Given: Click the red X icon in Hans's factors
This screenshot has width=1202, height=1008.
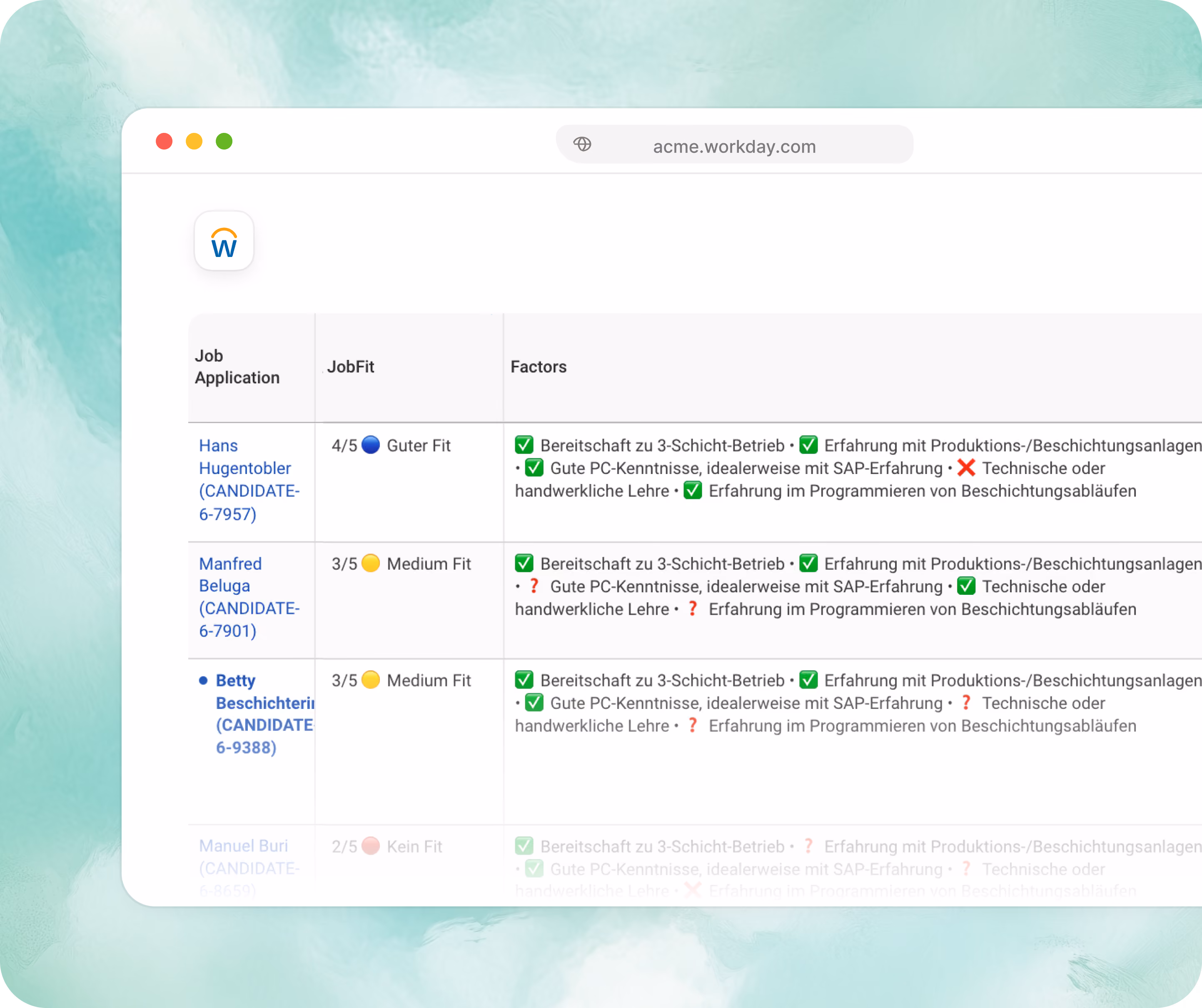Looking at the screenshot, I should tap(966, 468).
